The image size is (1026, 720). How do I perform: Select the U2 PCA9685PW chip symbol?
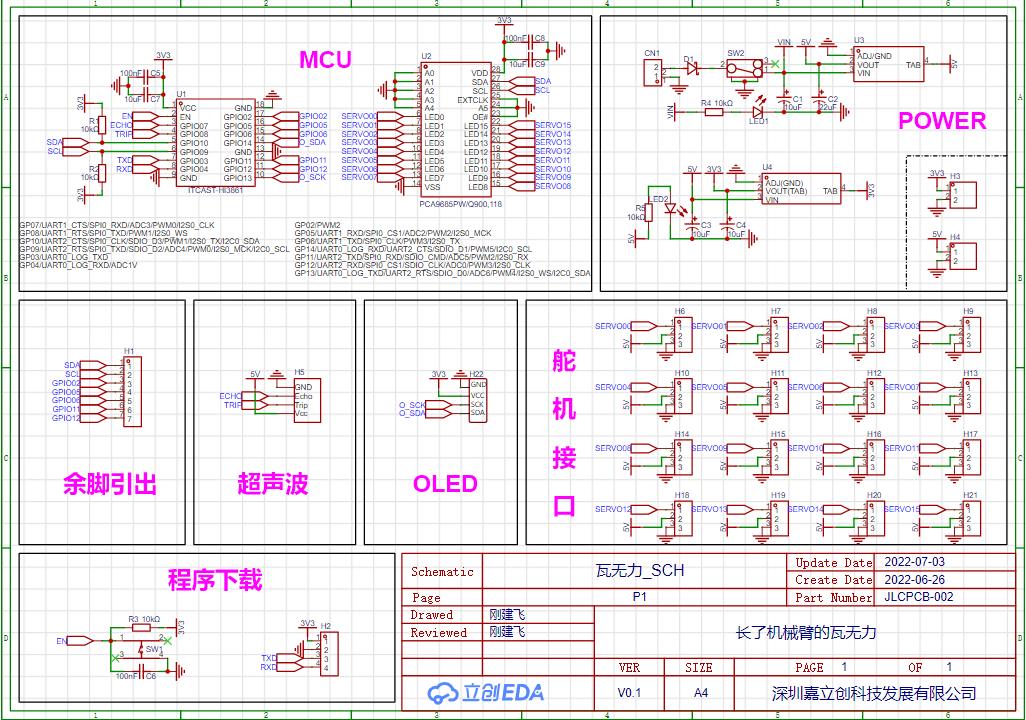pos(456,130)
